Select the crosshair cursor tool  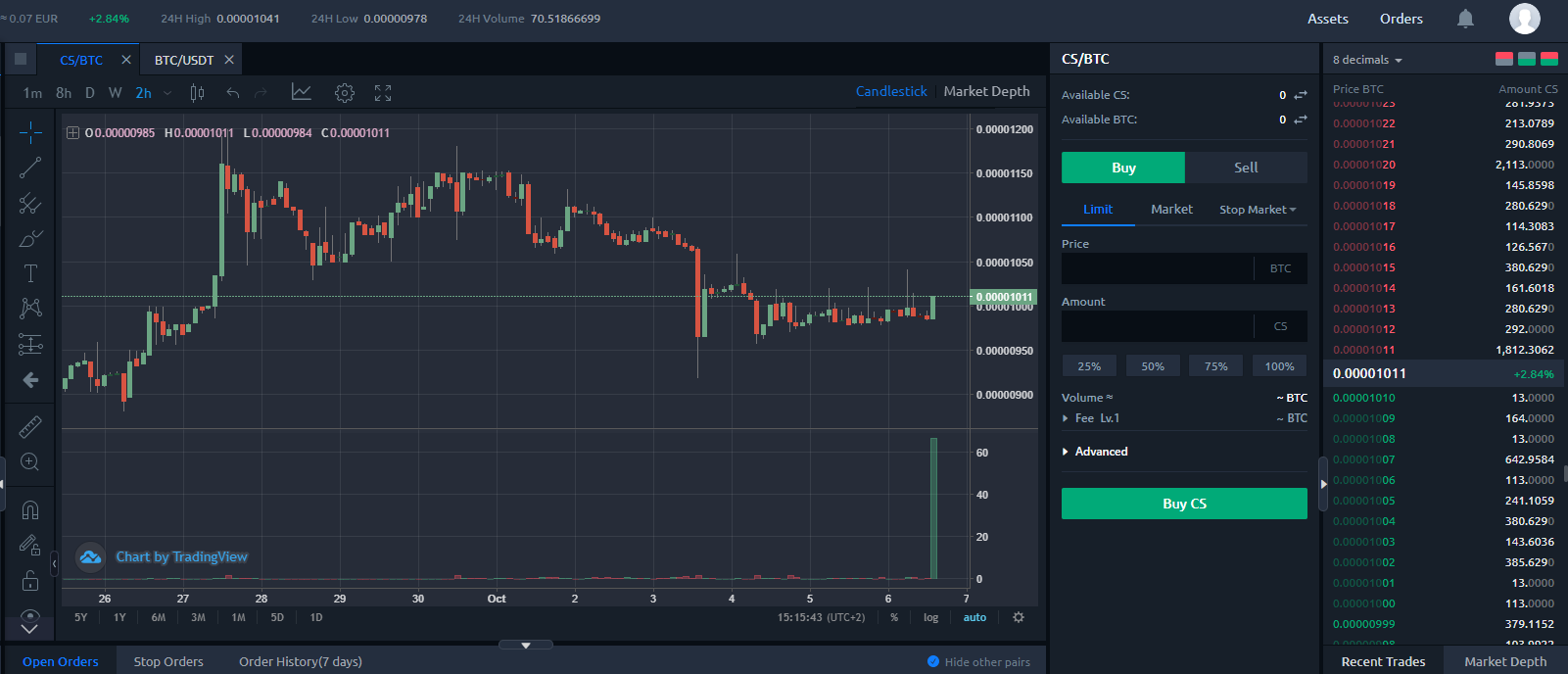click(x=30, y=131)
